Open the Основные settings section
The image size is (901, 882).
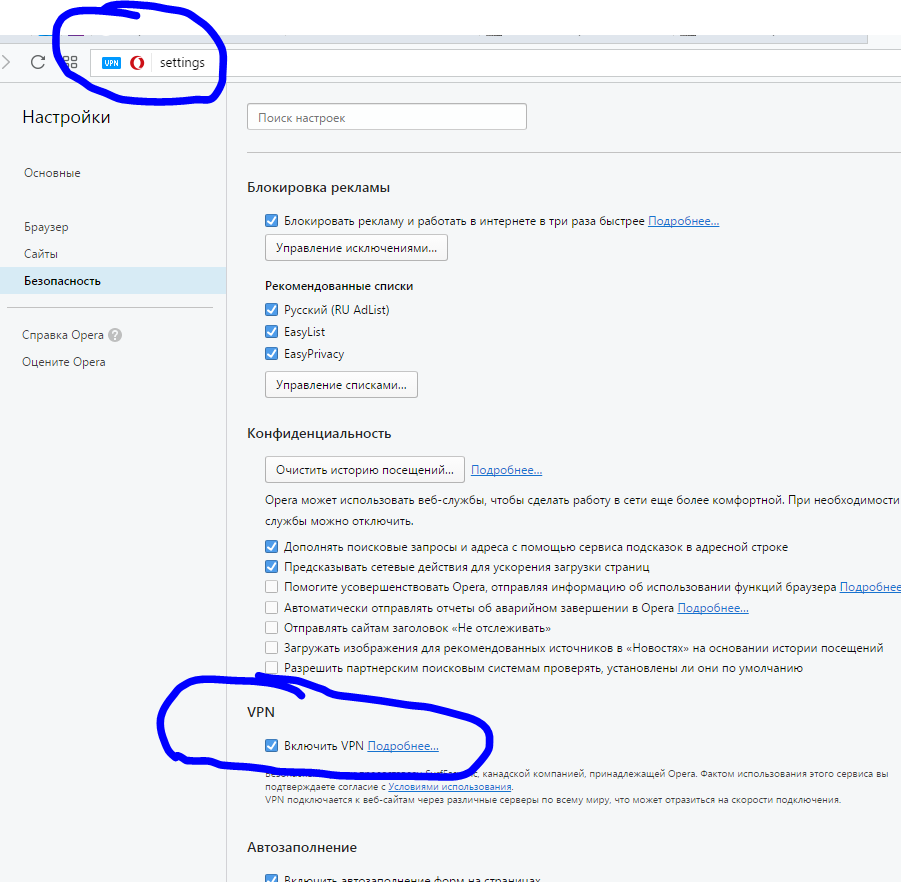pyautogui.click(x=52, y=173)
